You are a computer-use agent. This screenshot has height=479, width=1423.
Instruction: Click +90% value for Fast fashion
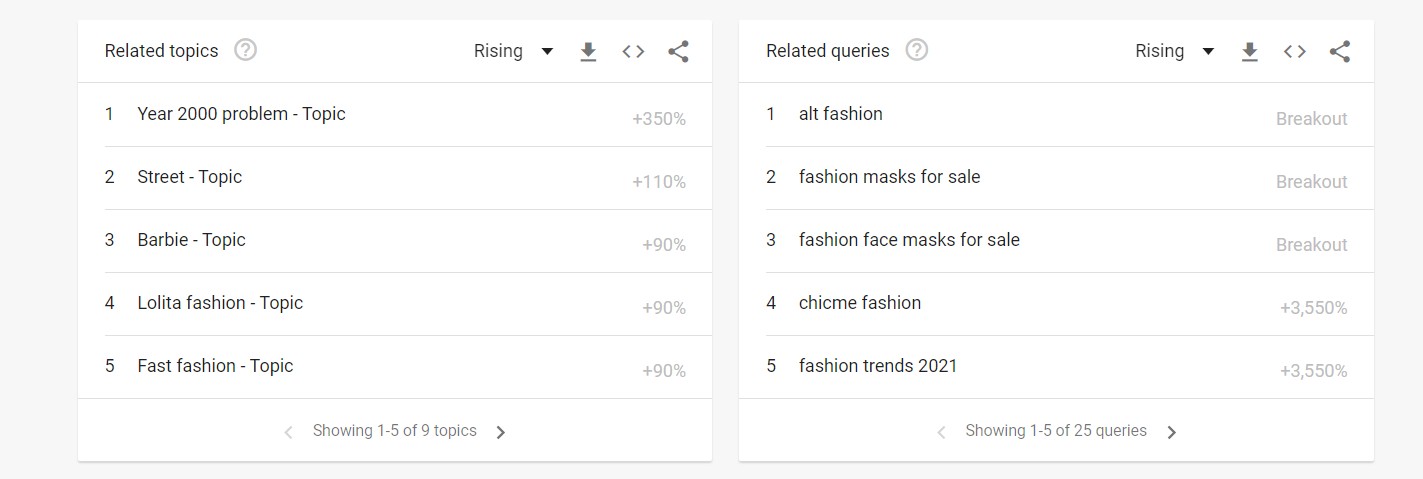click(x=664, y=371)
